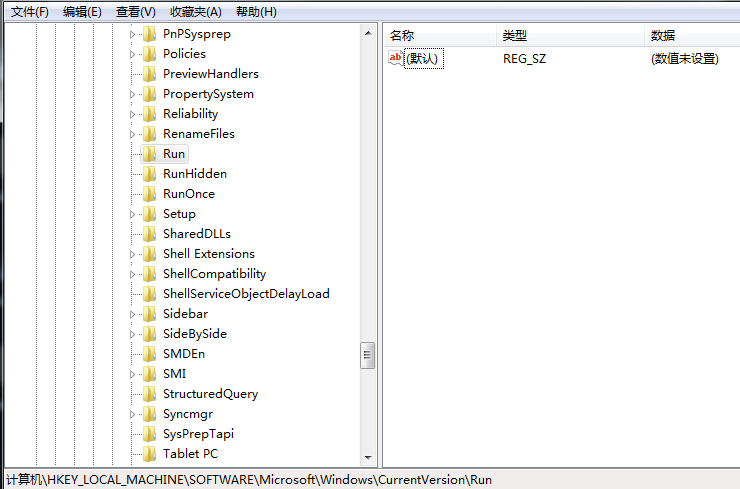Click the StructuredQuery folder icon

pos(148,394)
